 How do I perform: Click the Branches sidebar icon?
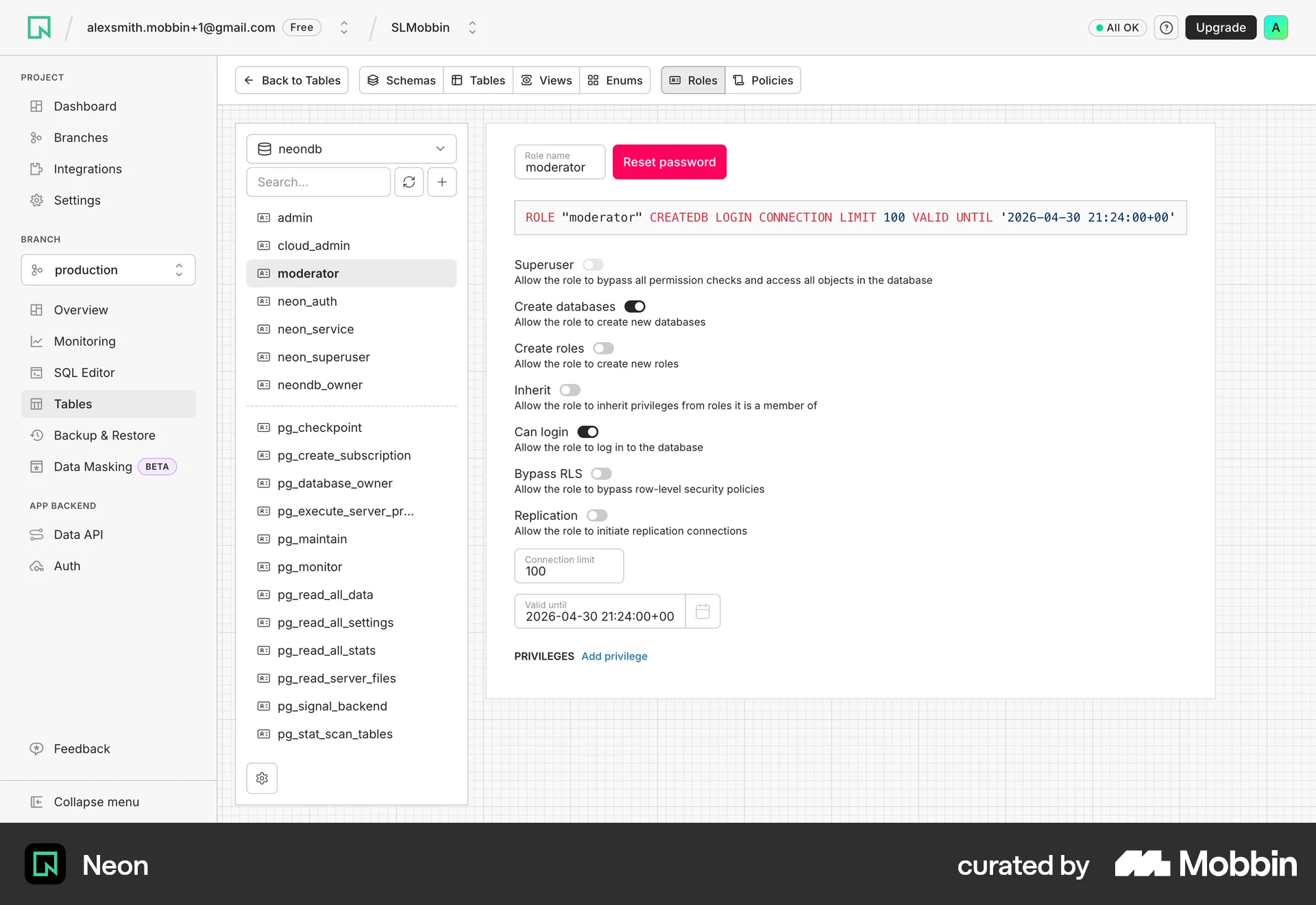(x=36, y=138)
